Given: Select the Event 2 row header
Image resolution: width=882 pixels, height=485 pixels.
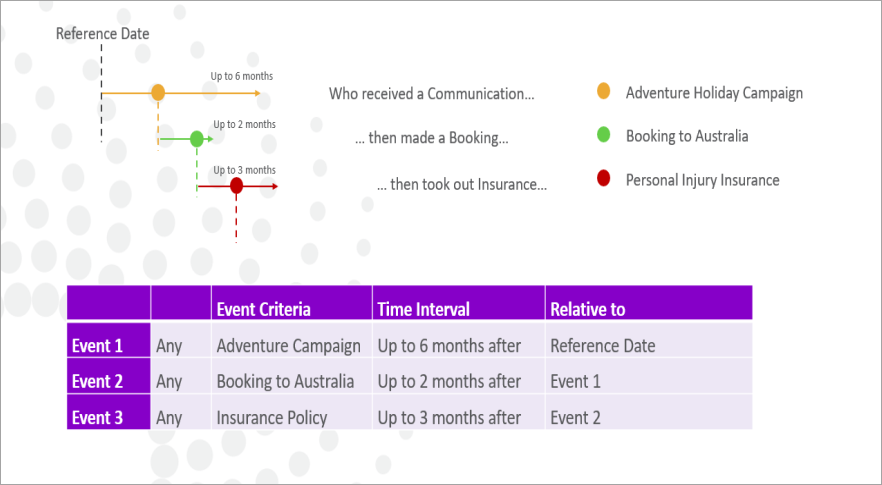Looking at the screenshot, I should pyautogui.click(x=109, y=376).
